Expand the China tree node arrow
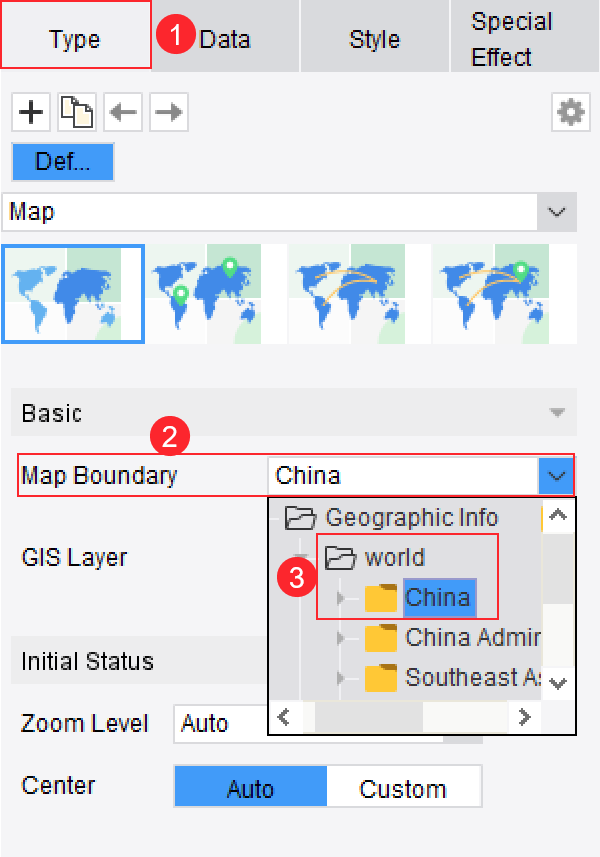Screen dimensions: 600x857 [x=341, y=598]
